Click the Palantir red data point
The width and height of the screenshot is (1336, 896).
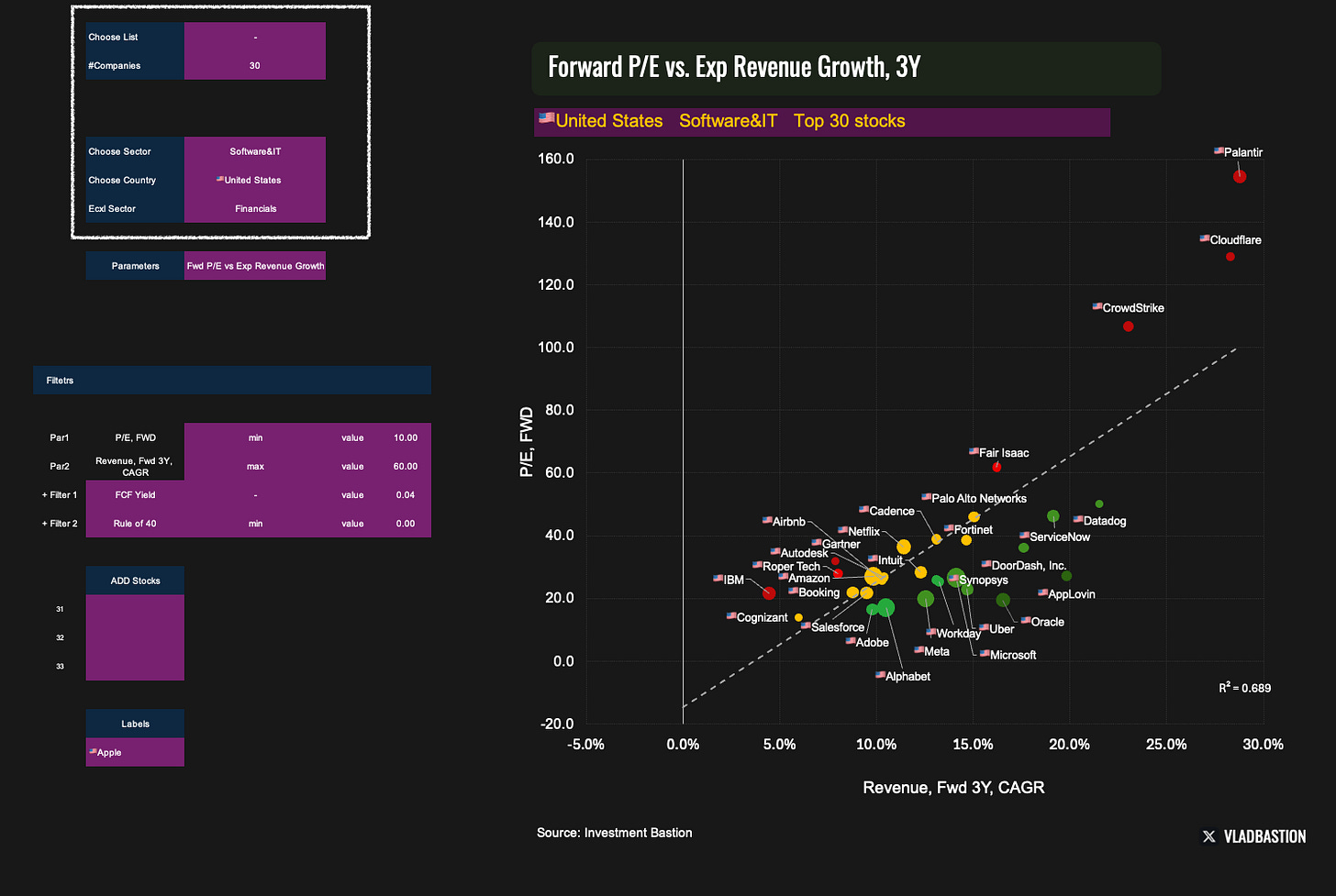click(x=1240, y=176)
